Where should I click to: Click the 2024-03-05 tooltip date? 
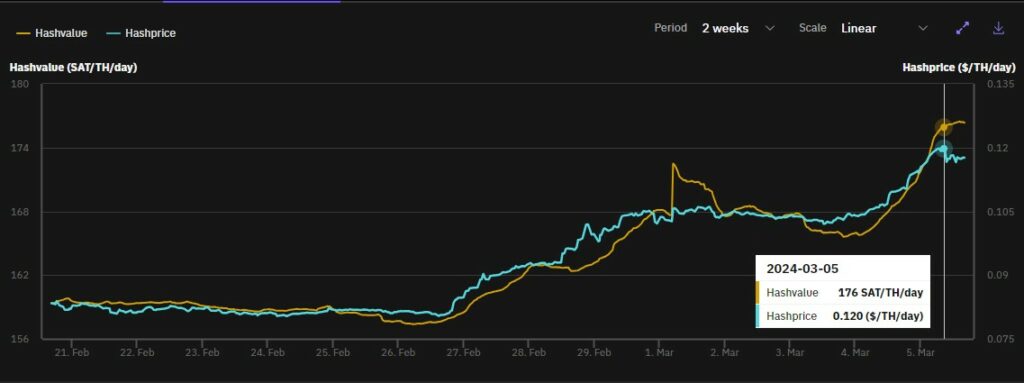(803, 269)
